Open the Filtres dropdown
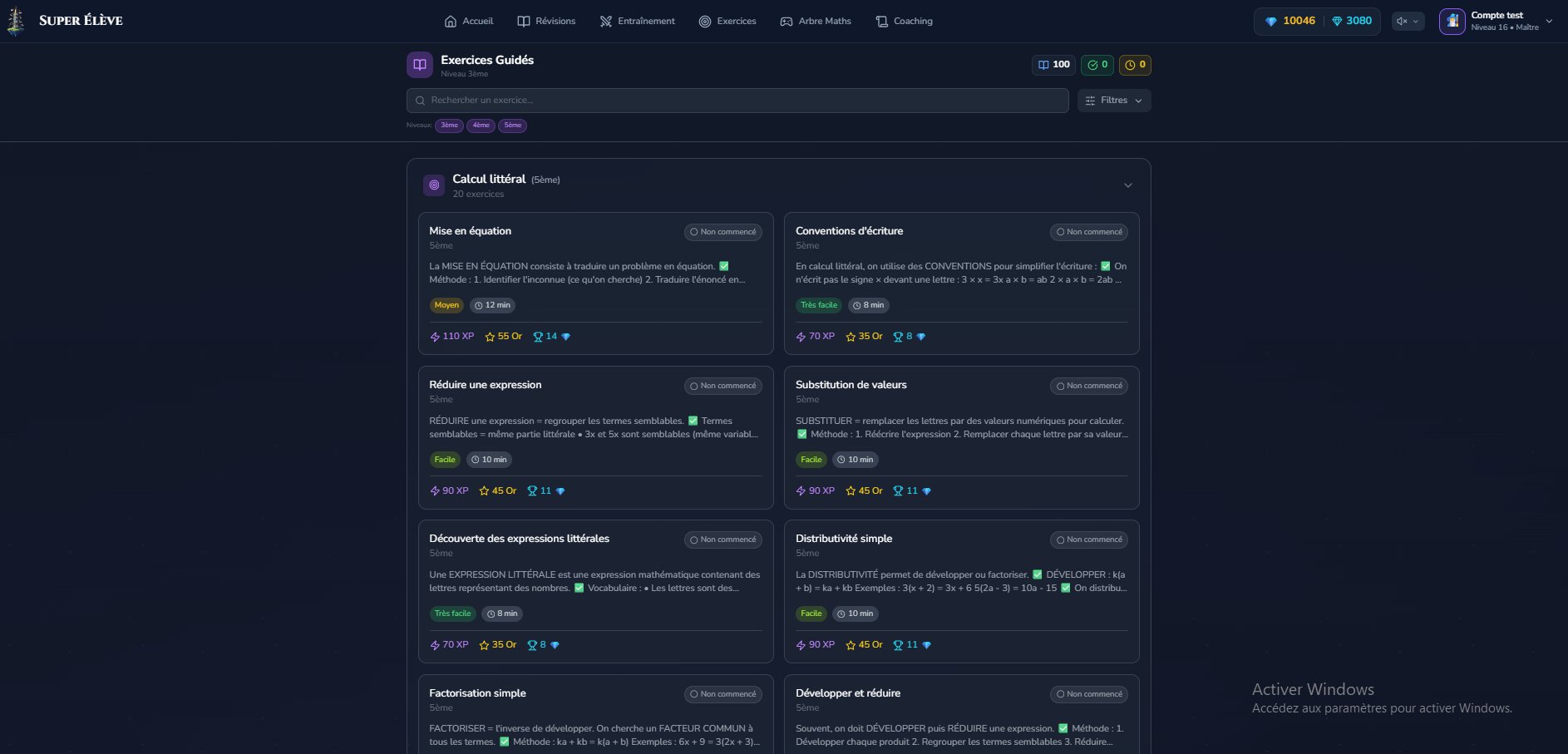Image resolution: width=1568 pixels, height=754 pixels. [1113, 101]
